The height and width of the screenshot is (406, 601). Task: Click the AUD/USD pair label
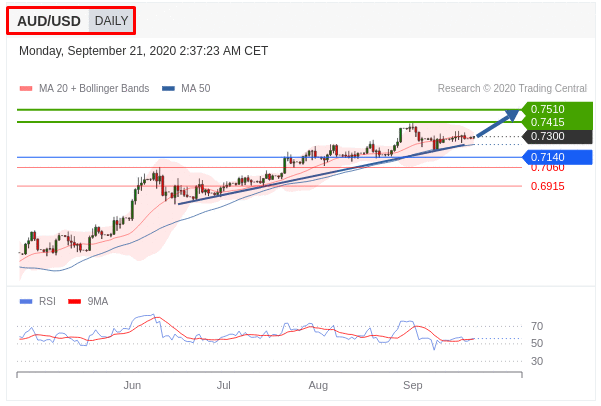[49, 21]
